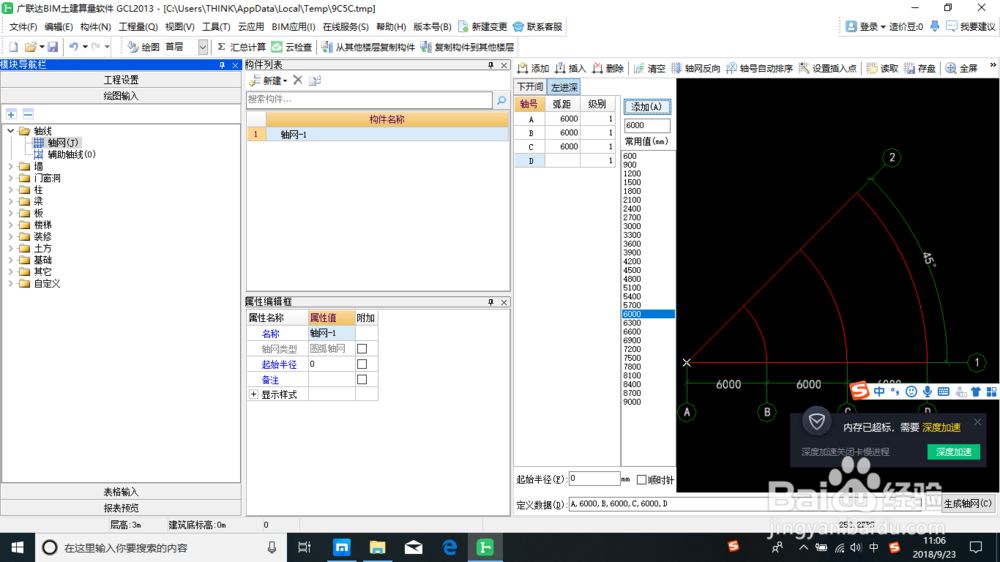Click the green 深度加速 button
The width and height of the screenshot is (1000, 562).
pyautogui.click(x=953, y=452)
